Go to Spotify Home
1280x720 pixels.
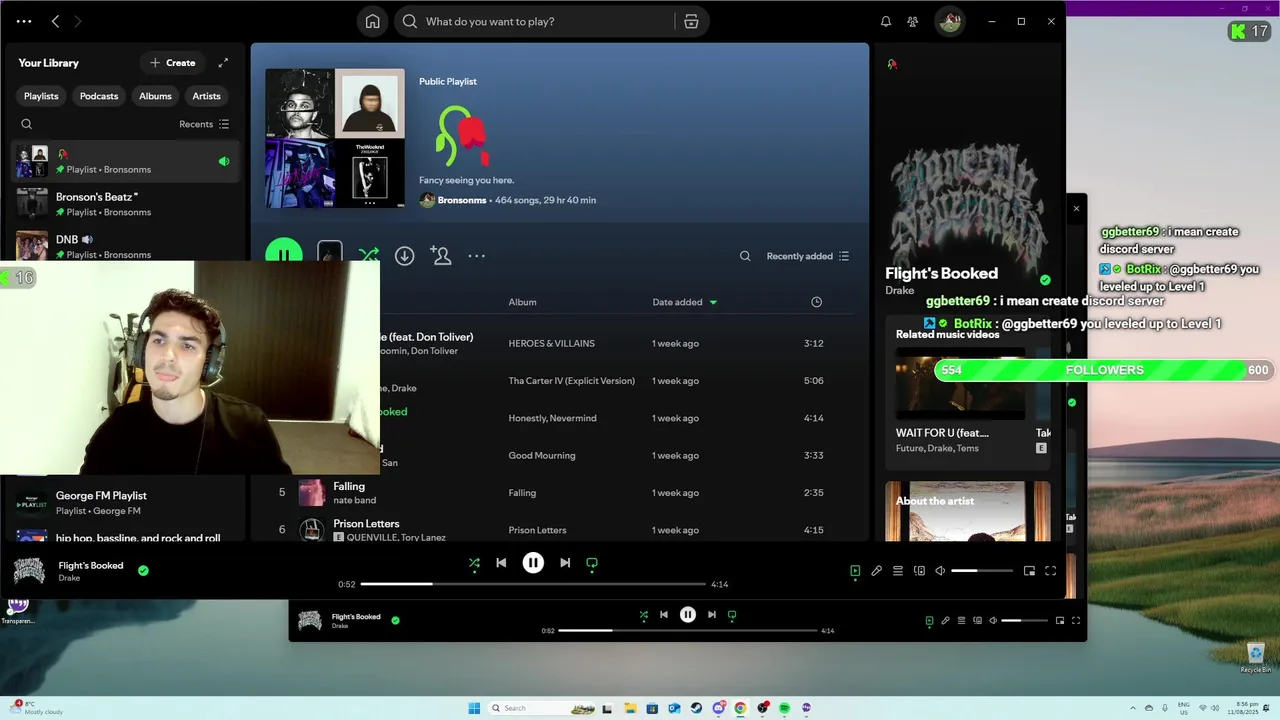pos(372,21)
